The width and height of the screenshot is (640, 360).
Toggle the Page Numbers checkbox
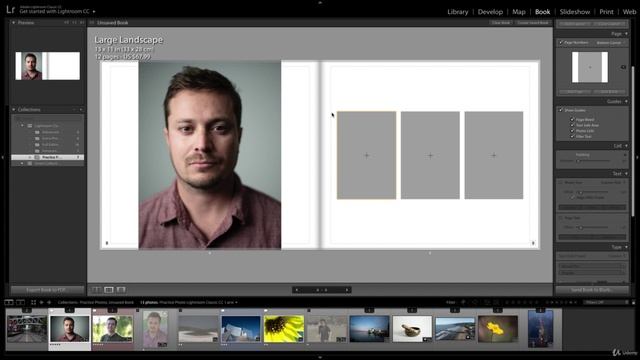coord(561,42)
